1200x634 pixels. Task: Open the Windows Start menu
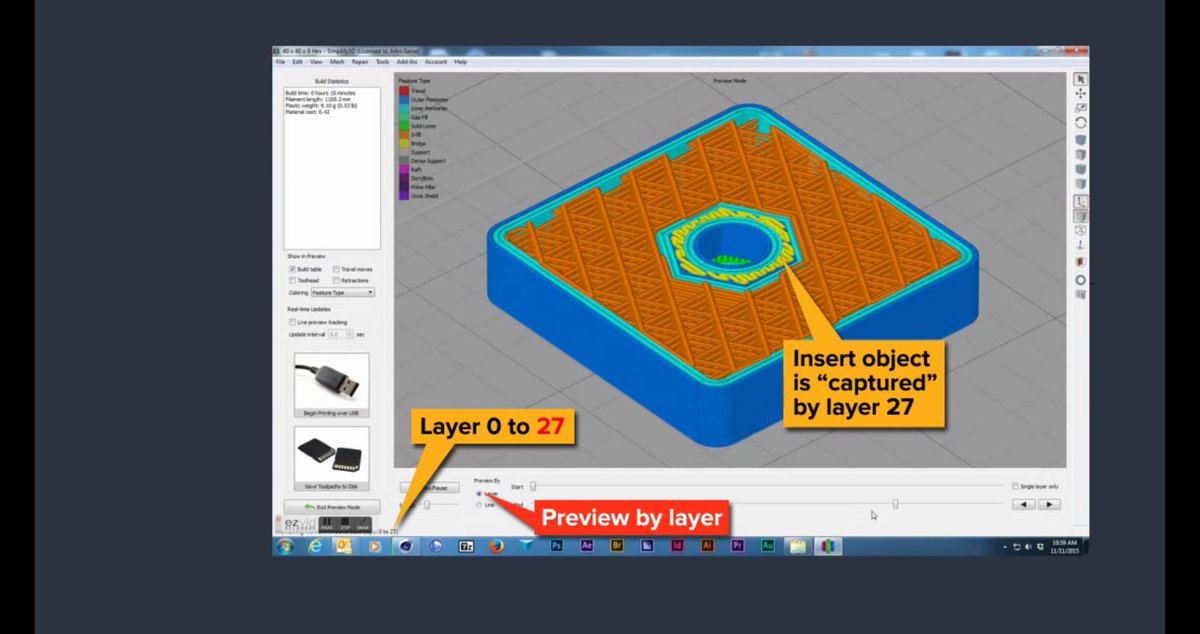click(285, 546)
